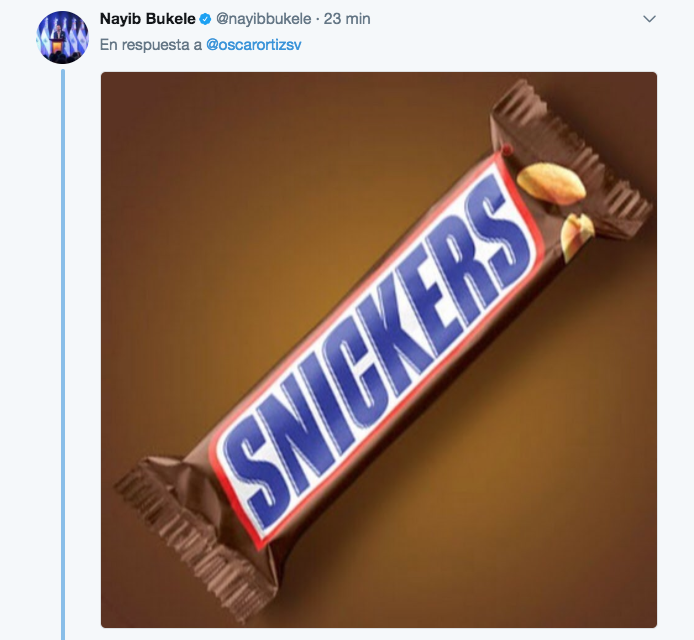Click Nayib Bukele's profile avatar
This screenshot has height=640, width=694.
[x=62, y=37]
